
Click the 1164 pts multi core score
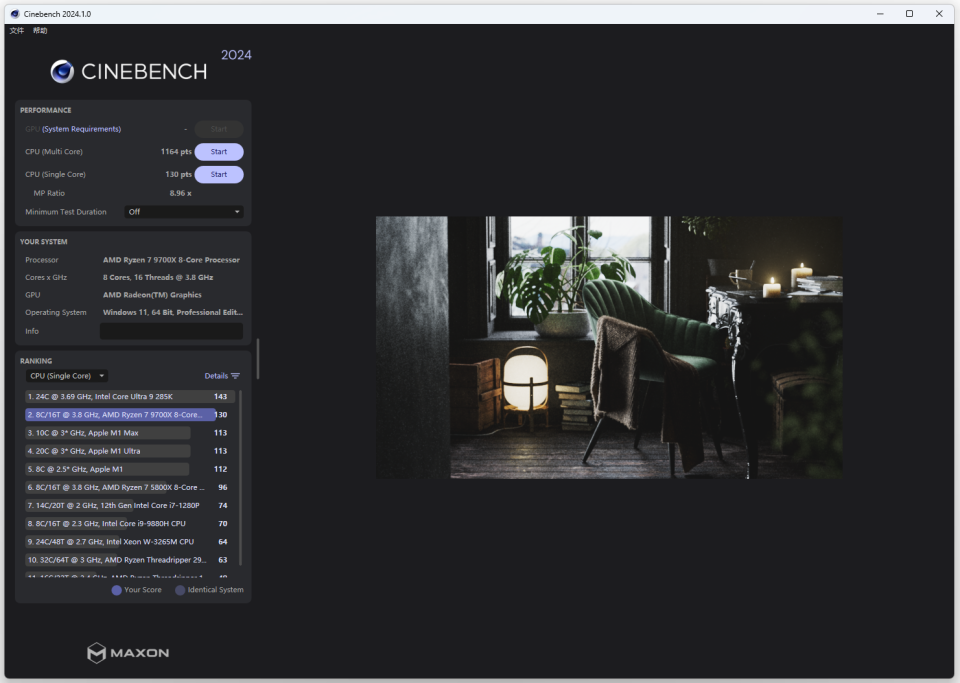click(x=176, y=152)
